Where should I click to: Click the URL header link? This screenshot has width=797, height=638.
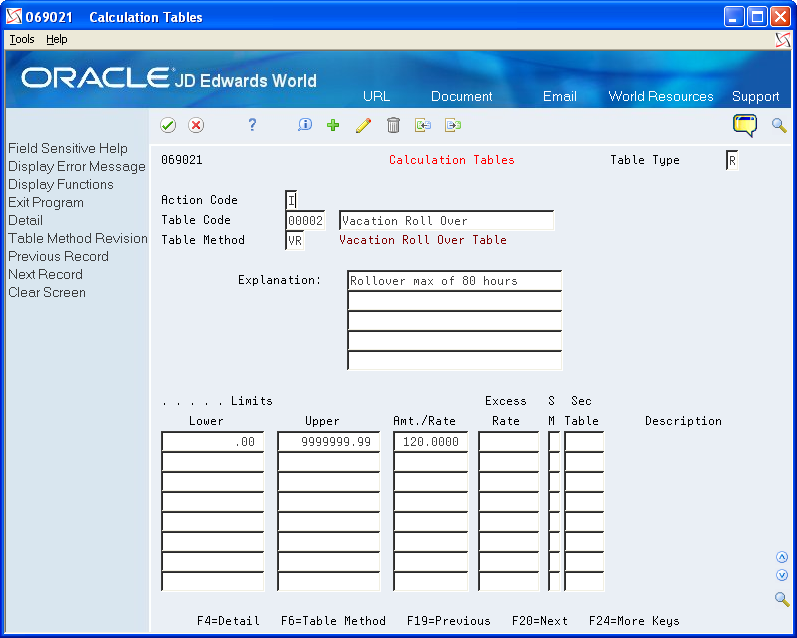coord(377,96)
